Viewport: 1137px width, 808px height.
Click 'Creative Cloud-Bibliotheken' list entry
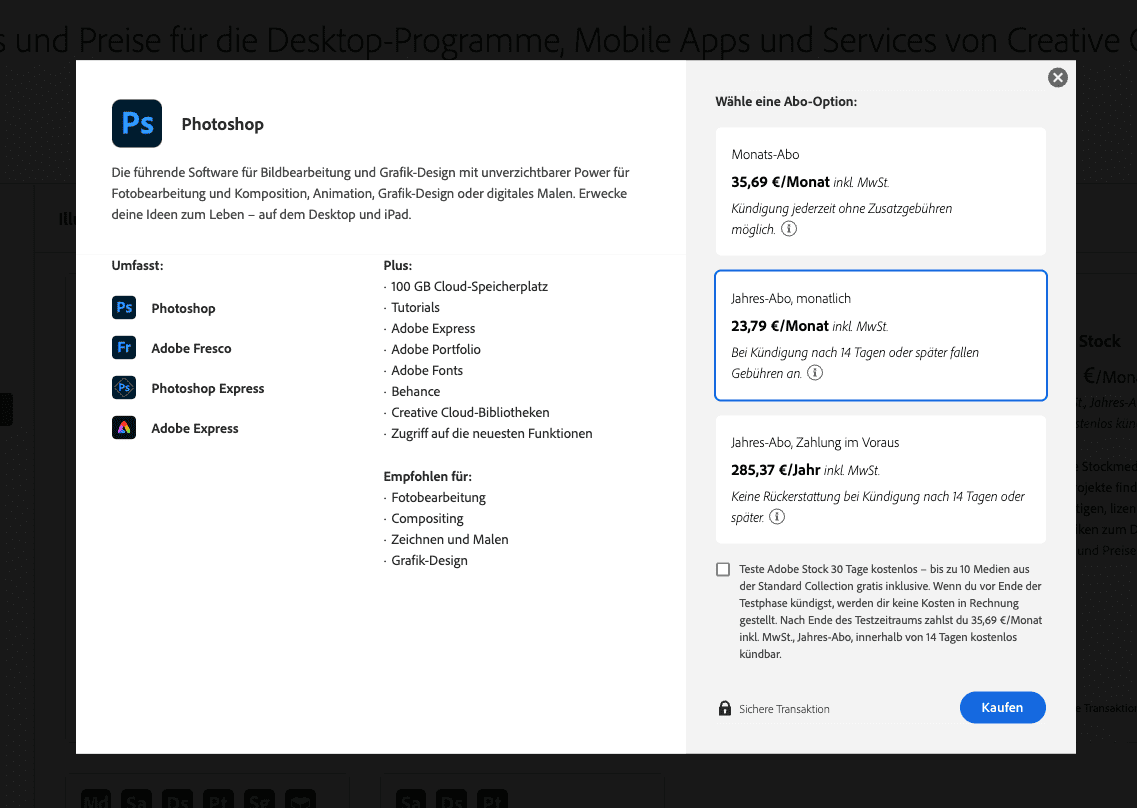(470, 413)
